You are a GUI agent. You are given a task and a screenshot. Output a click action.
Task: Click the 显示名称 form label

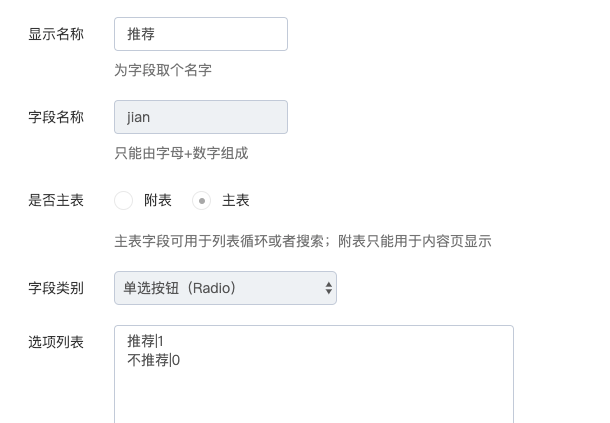(56, 34)
